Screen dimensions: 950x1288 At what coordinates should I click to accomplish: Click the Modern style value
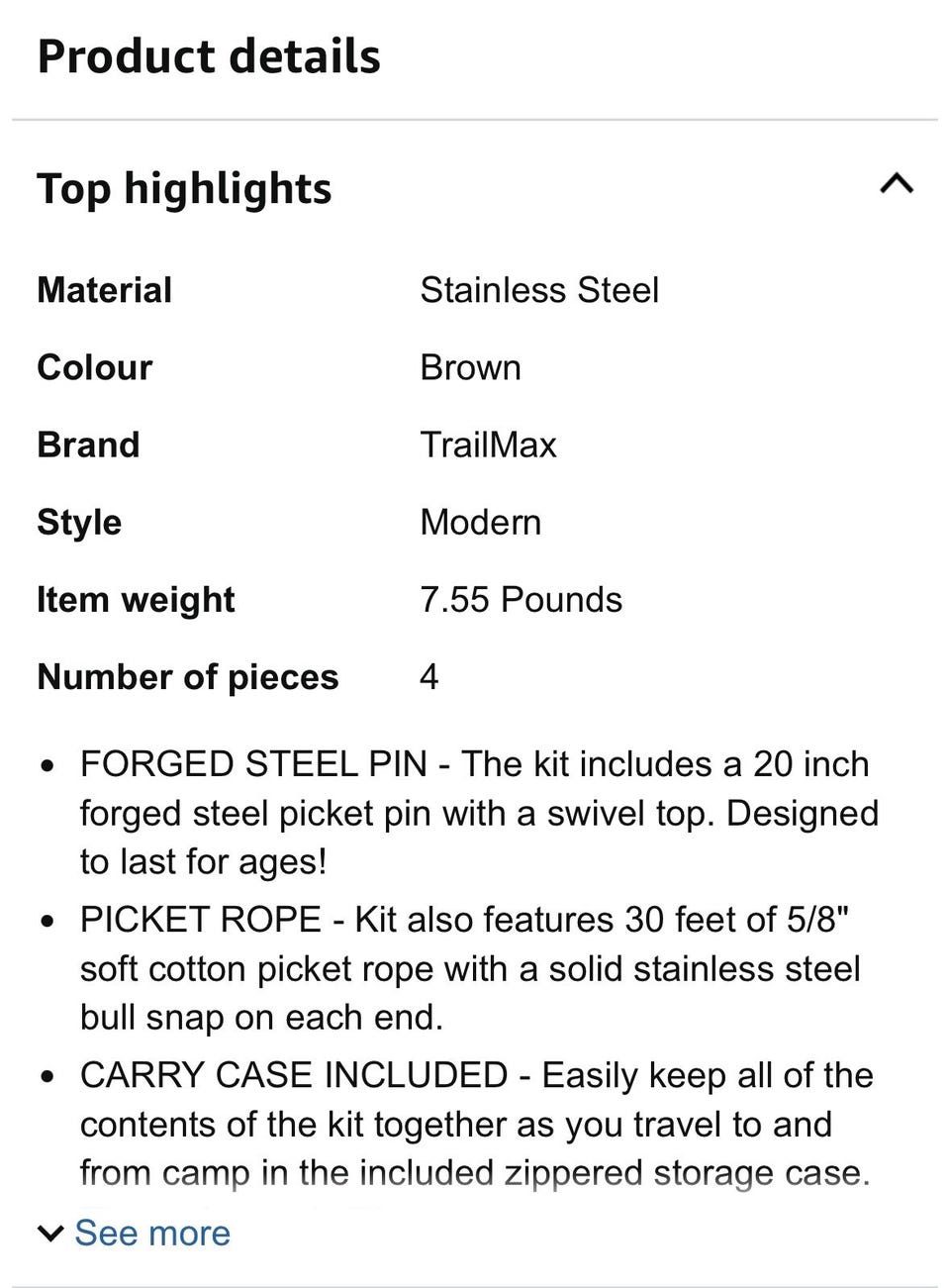pos(481,522)
